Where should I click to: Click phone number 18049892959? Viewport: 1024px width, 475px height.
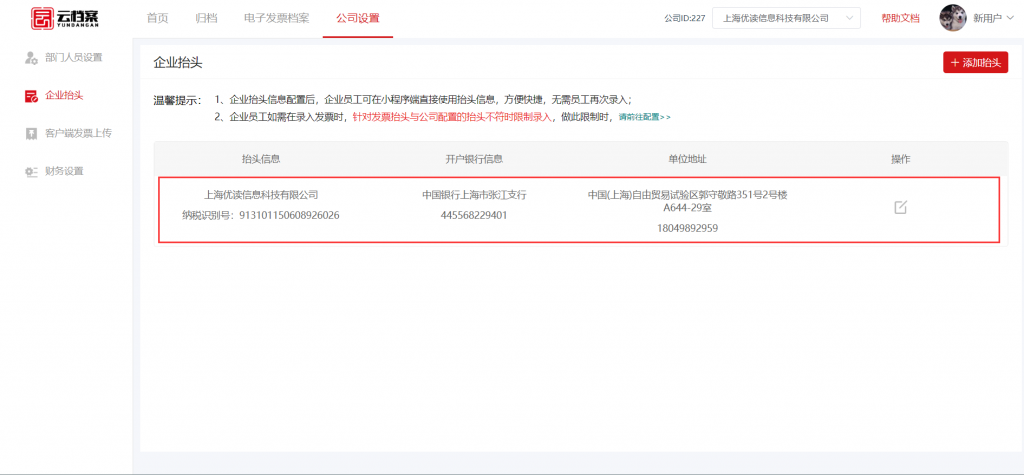pyautogui.click(x=688, y=228)
